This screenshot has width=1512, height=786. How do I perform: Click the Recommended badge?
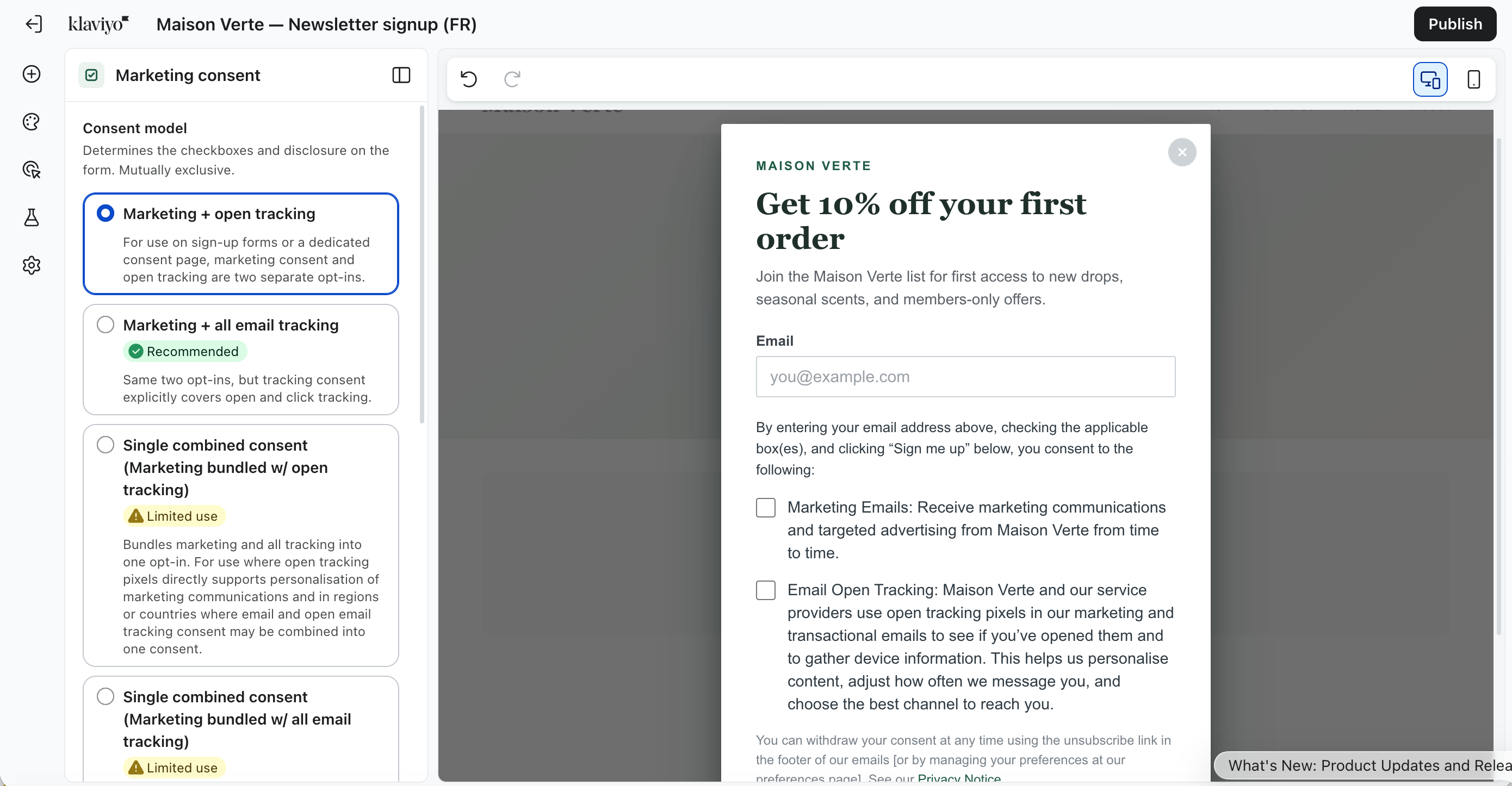(185, 351)
